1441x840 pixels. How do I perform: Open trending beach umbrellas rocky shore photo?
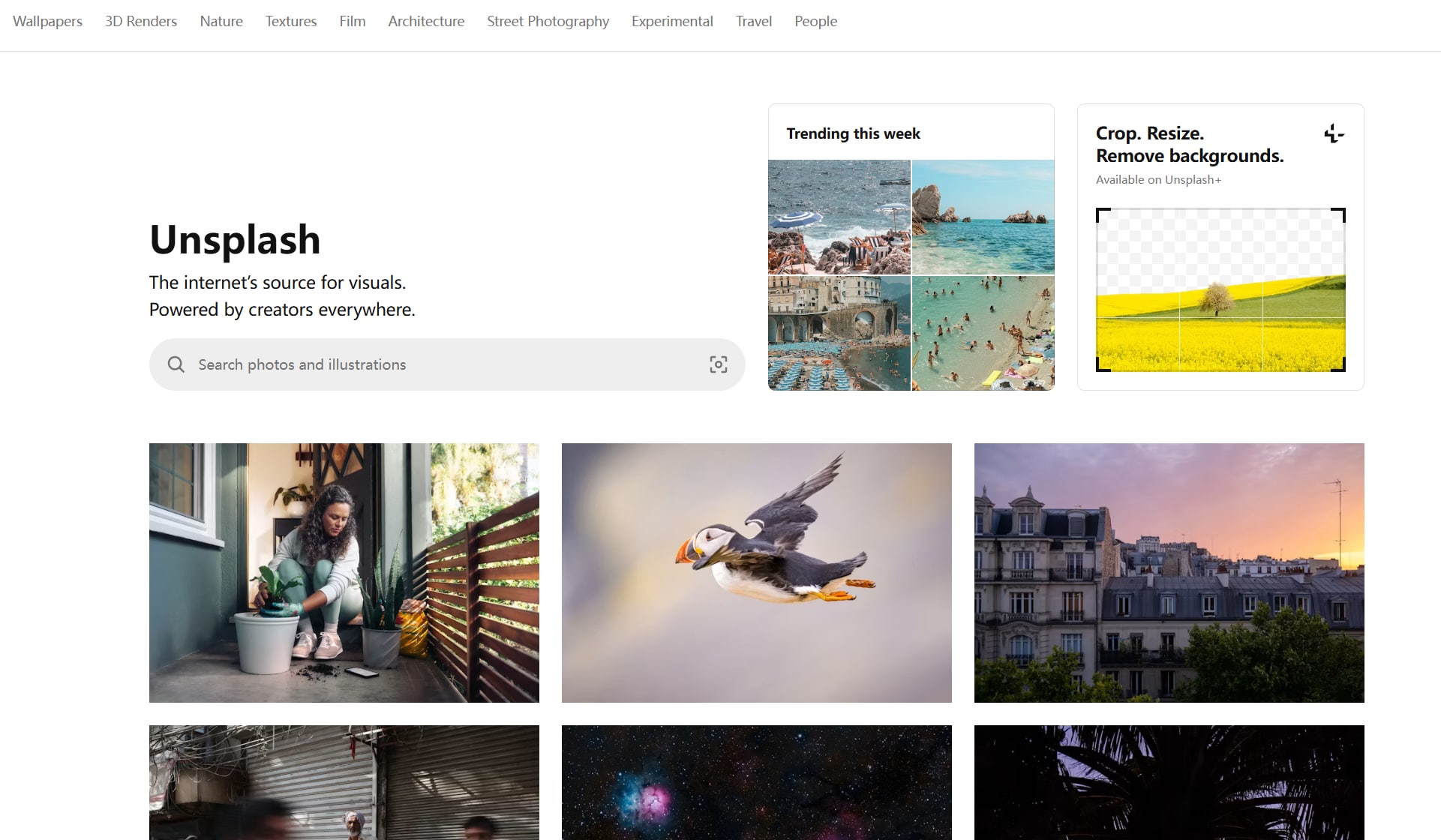(839, 217)
